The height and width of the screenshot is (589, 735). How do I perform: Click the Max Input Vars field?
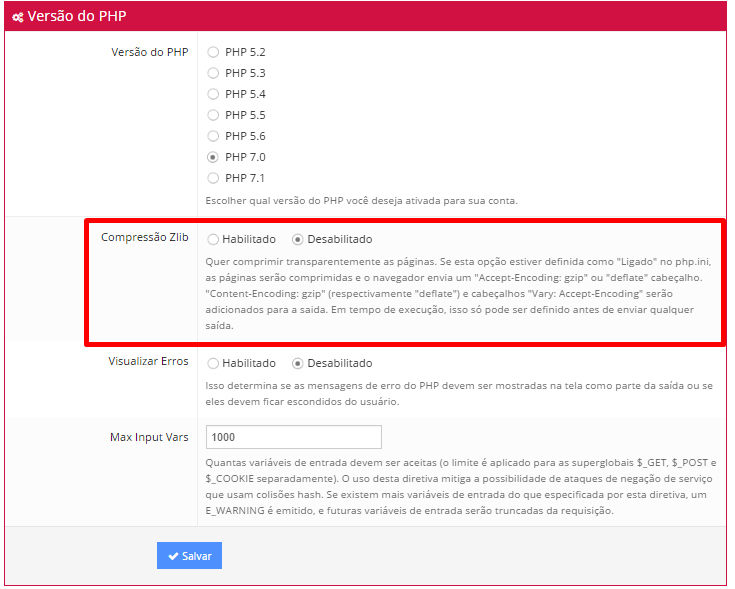(x=293, y=437)
